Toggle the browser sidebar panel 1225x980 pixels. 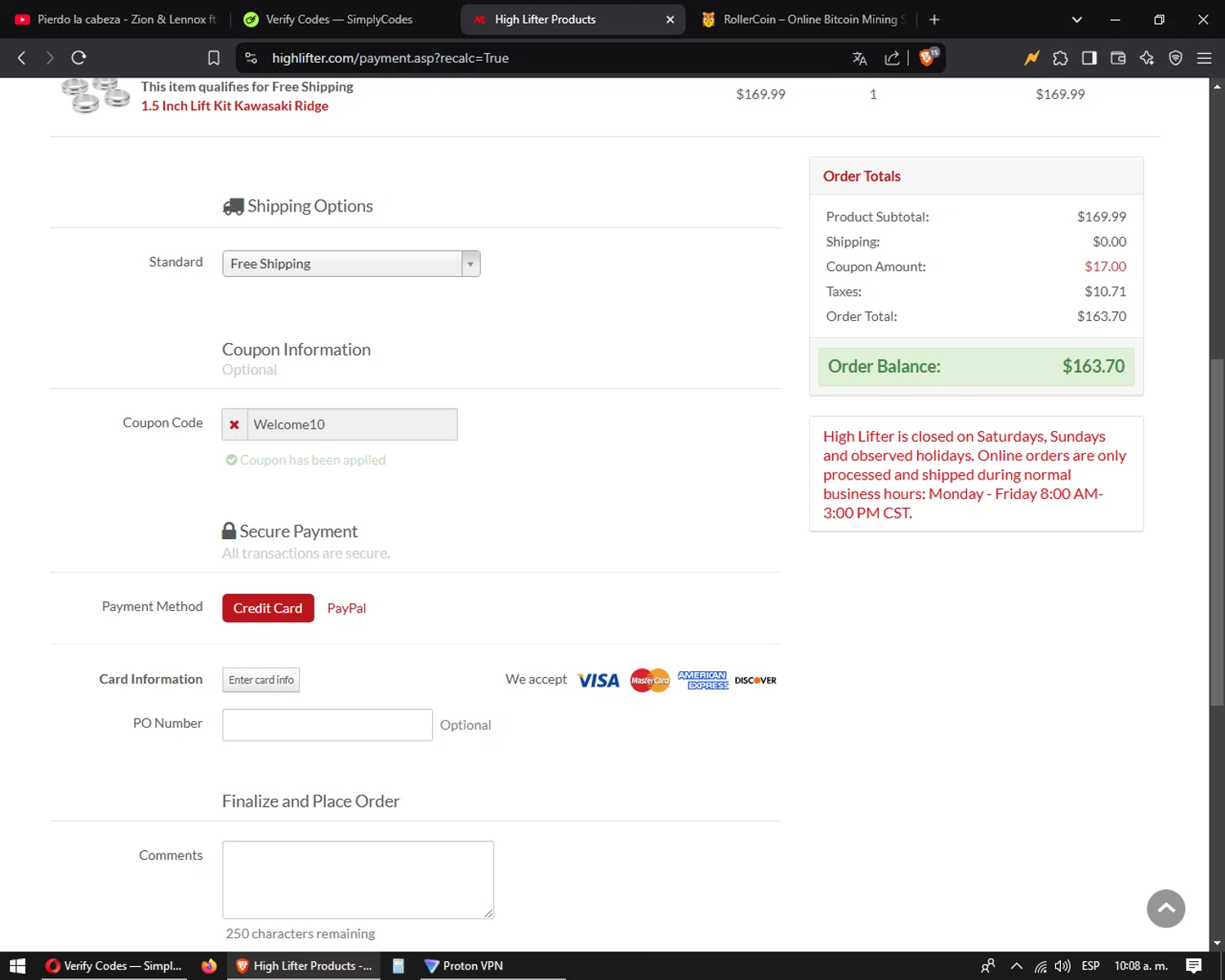point(1089,58)
